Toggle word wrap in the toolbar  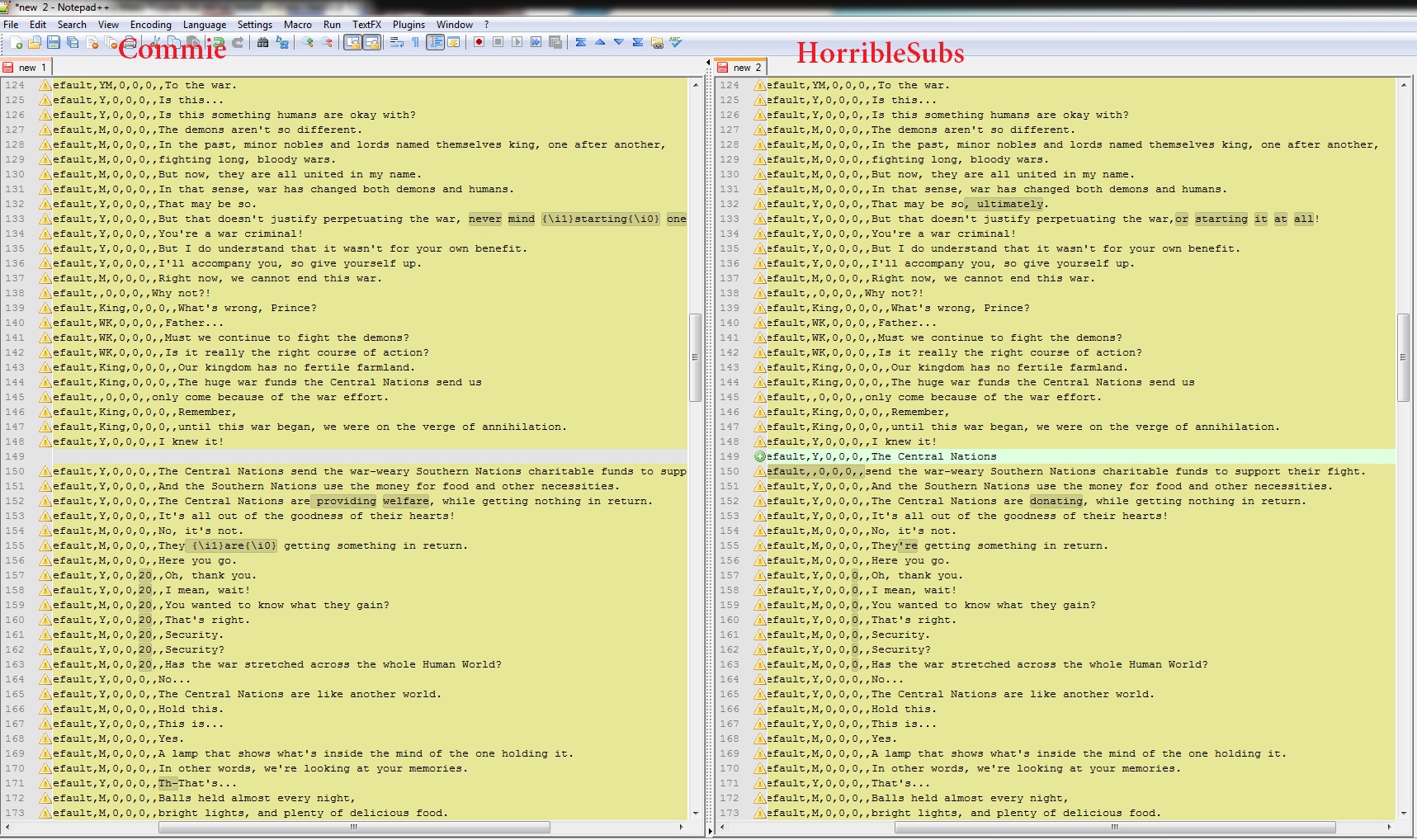pos(396,42)
